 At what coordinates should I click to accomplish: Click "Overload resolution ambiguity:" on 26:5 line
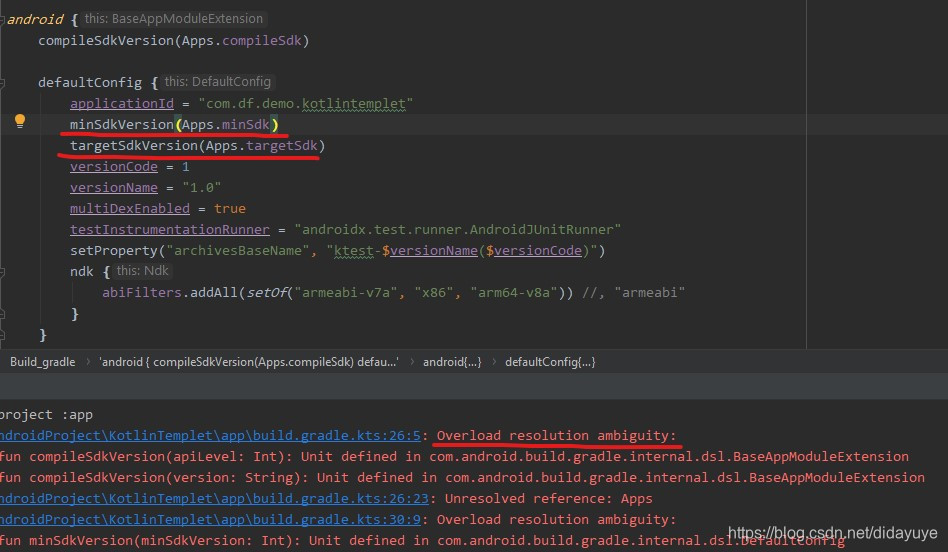[x=556, y=435]
